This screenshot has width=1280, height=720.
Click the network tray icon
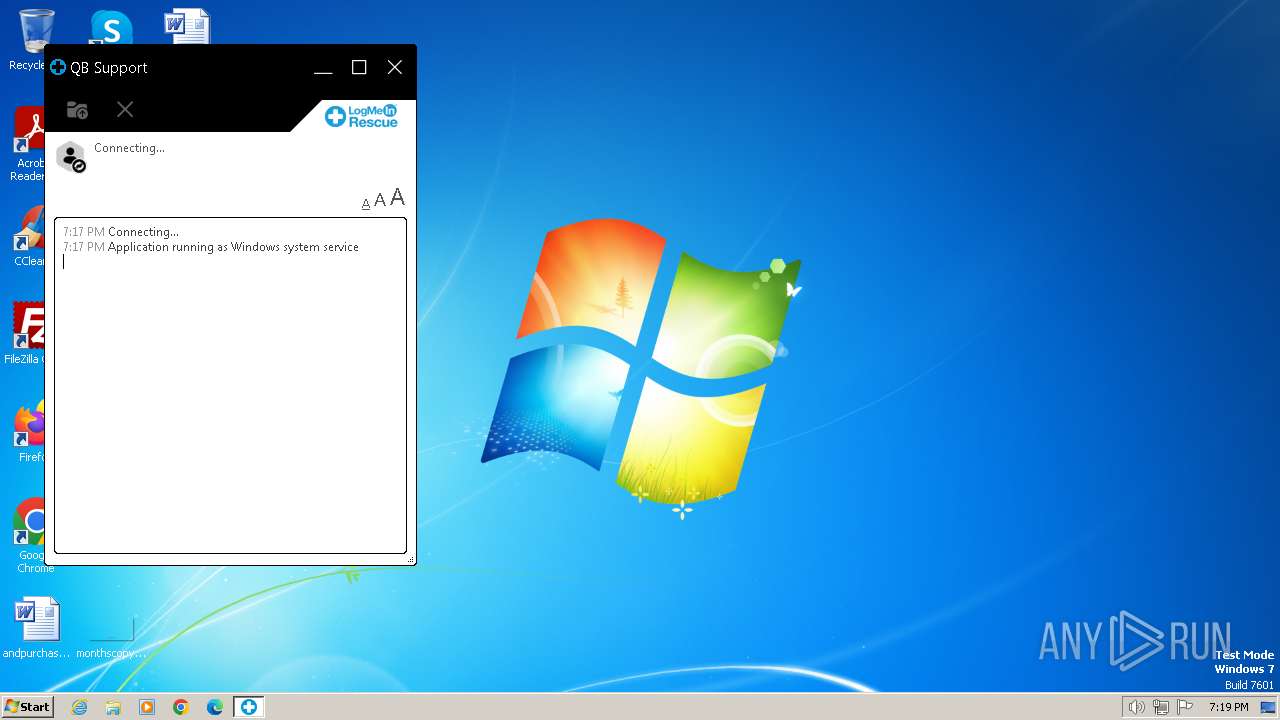[1161, 707]
